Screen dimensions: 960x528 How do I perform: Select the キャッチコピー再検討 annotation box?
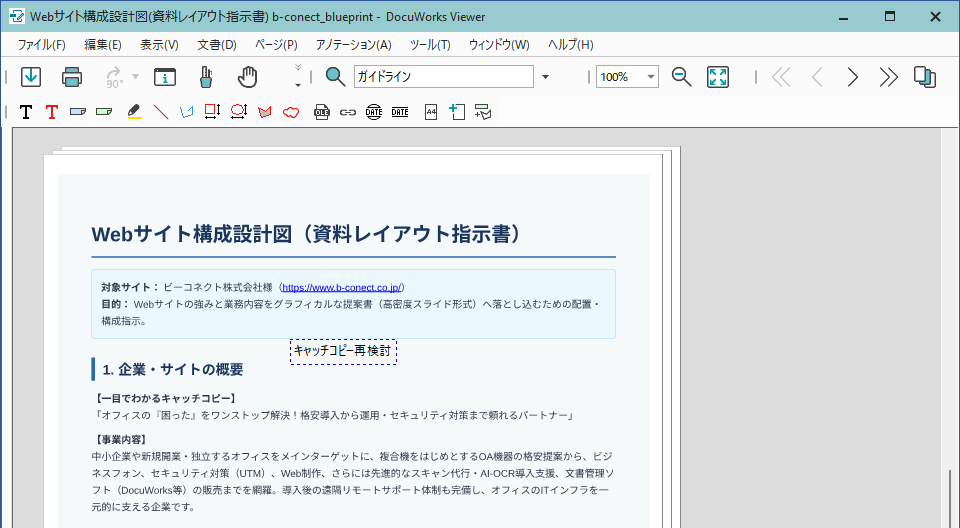coord(343,352)
